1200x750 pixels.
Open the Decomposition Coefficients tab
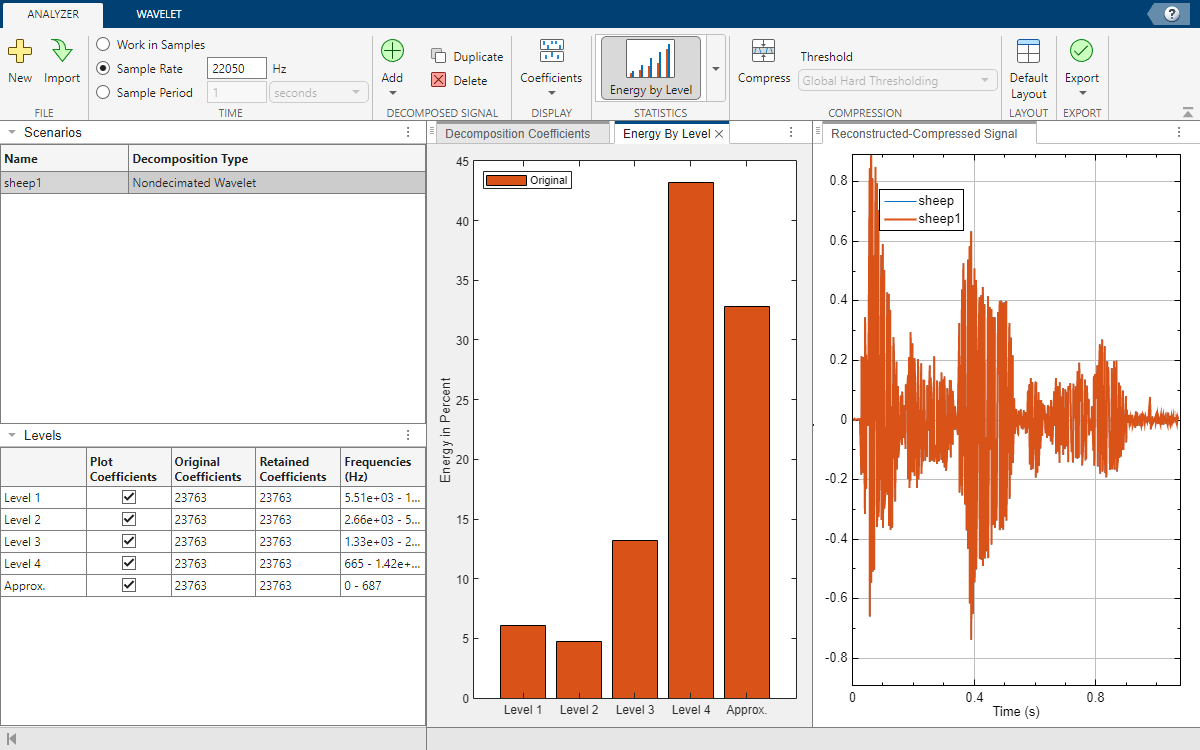(x=517, y=133)
